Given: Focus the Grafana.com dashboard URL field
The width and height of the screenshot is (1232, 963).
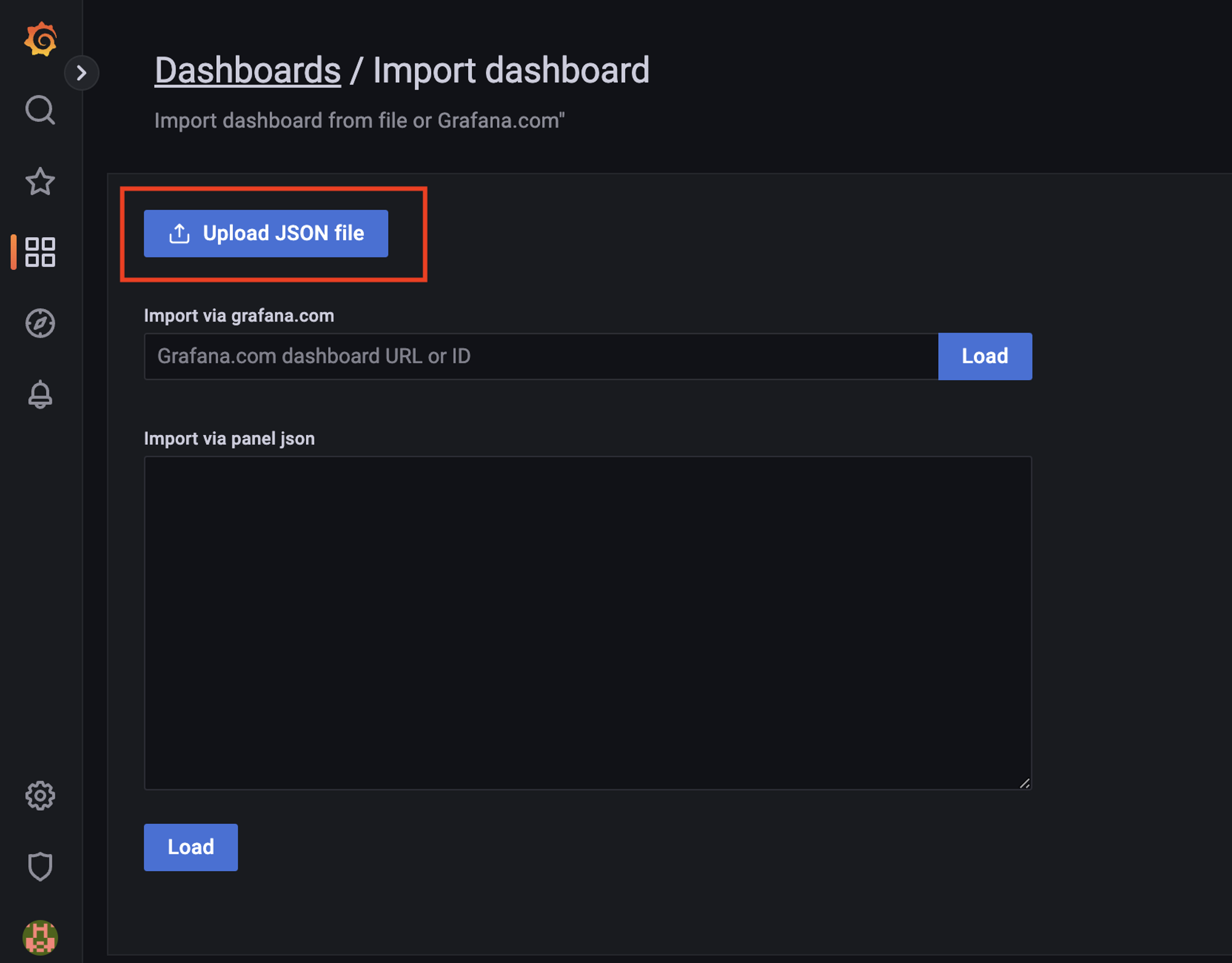Looking at the screenshot, I should 541,356.
